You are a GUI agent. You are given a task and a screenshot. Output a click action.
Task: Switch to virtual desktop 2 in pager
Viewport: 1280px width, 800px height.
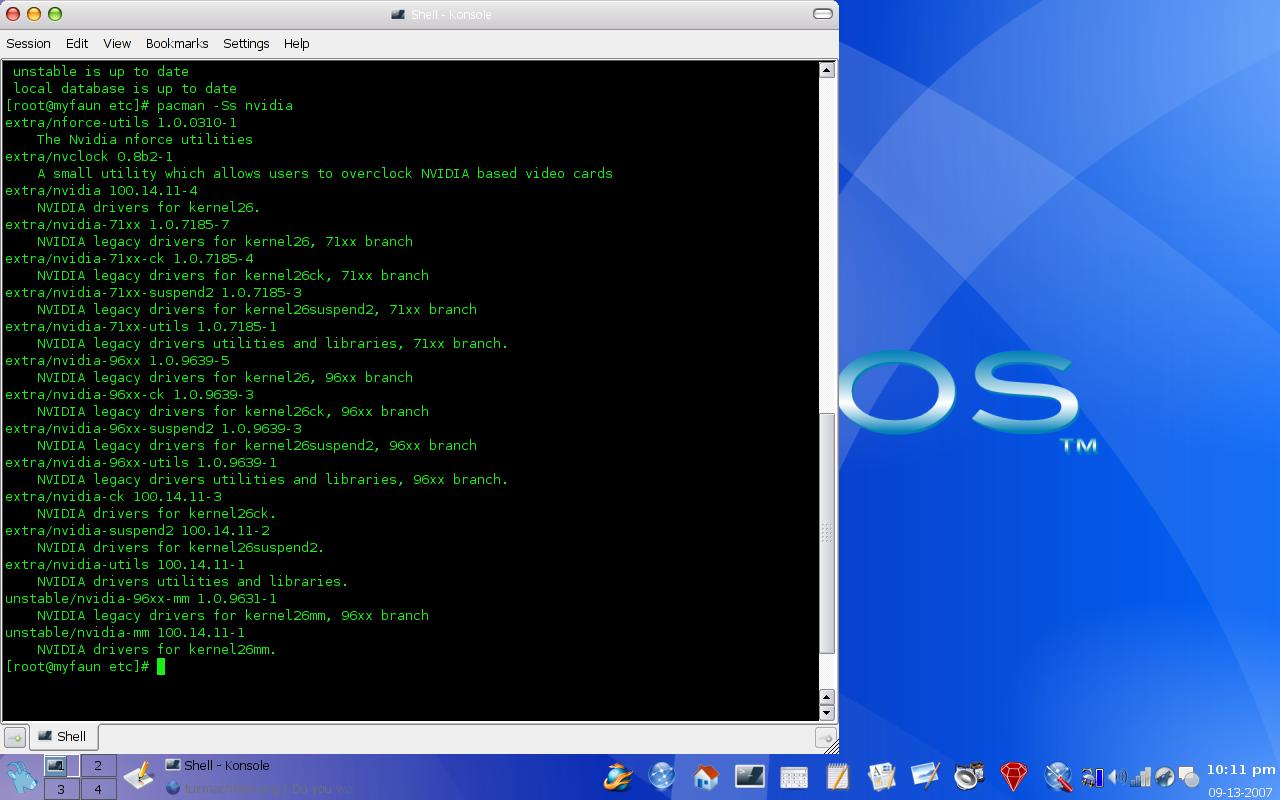(x=98, y=766)
